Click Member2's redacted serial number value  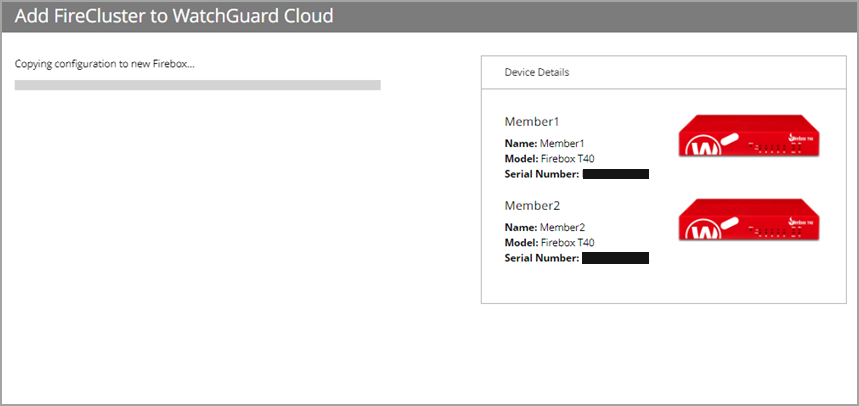point(616,258)
